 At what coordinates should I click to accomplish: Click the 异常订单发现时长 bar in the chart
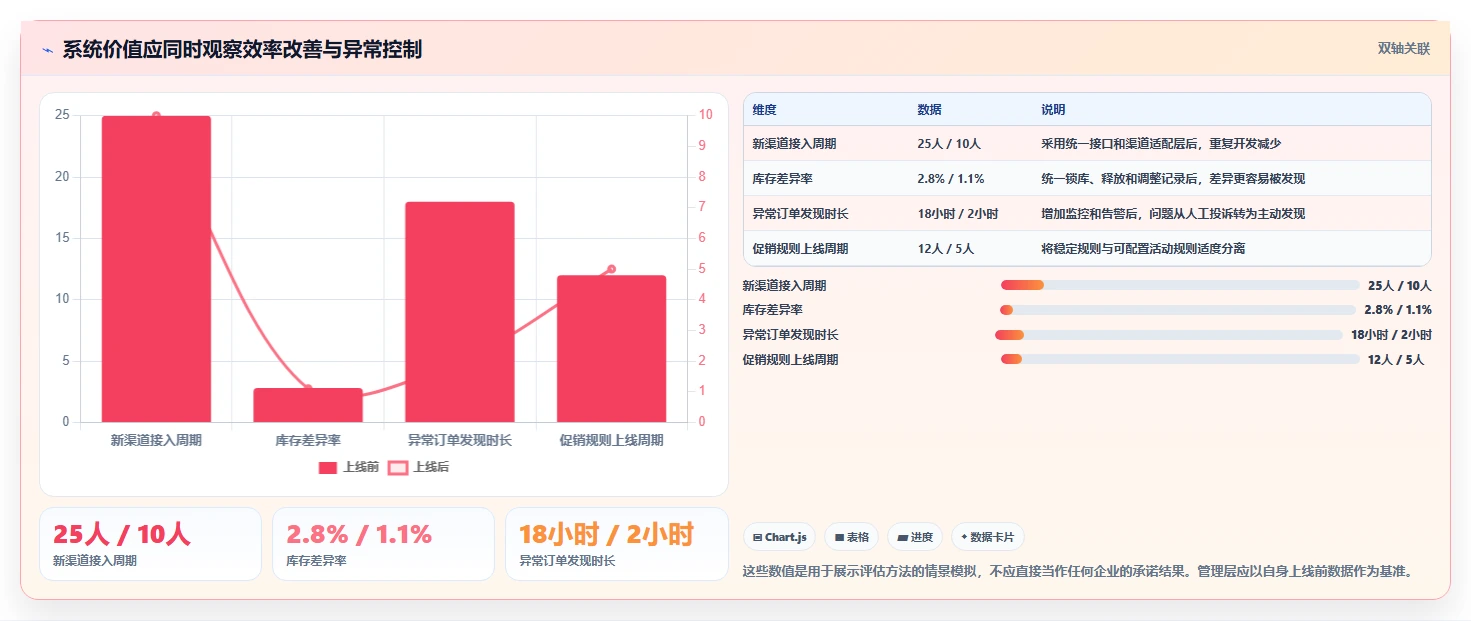coord(460,312)
